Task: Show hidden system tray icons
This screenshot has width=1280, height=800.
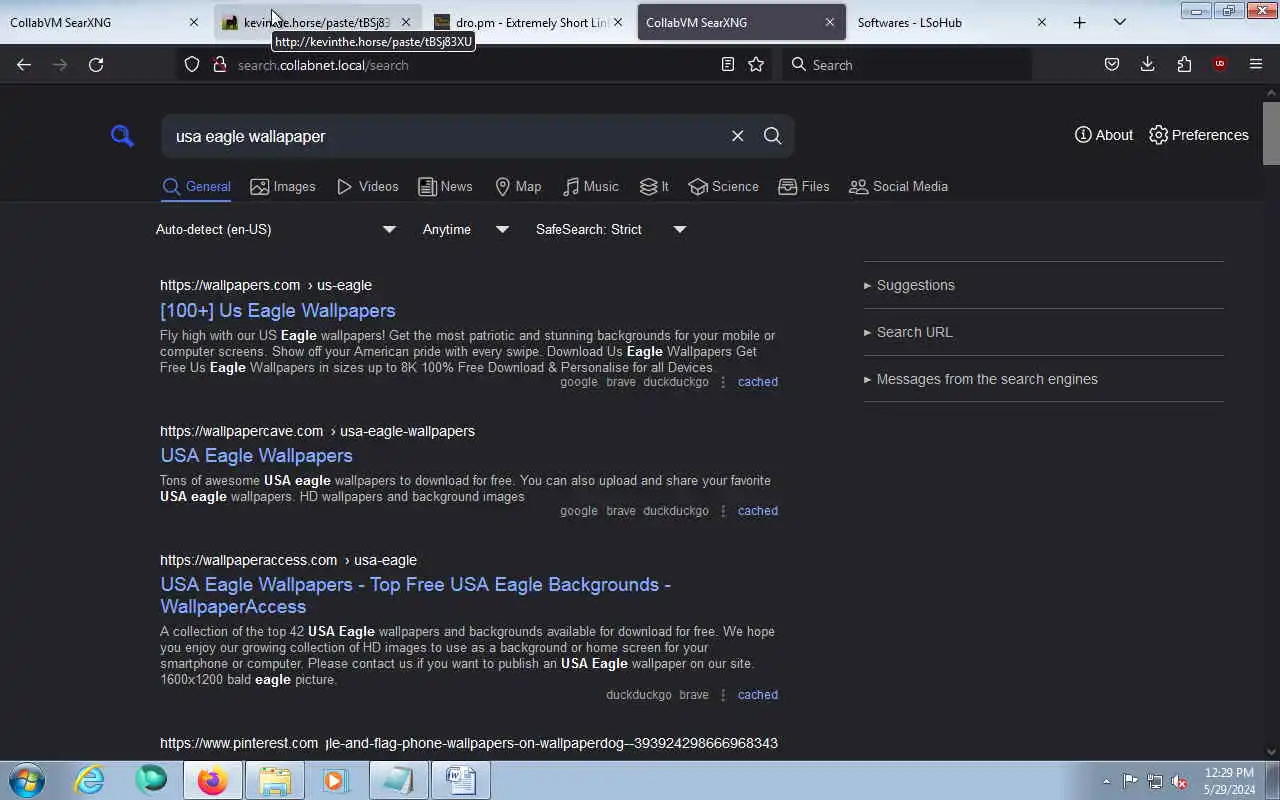Action: pos(1106,781)
